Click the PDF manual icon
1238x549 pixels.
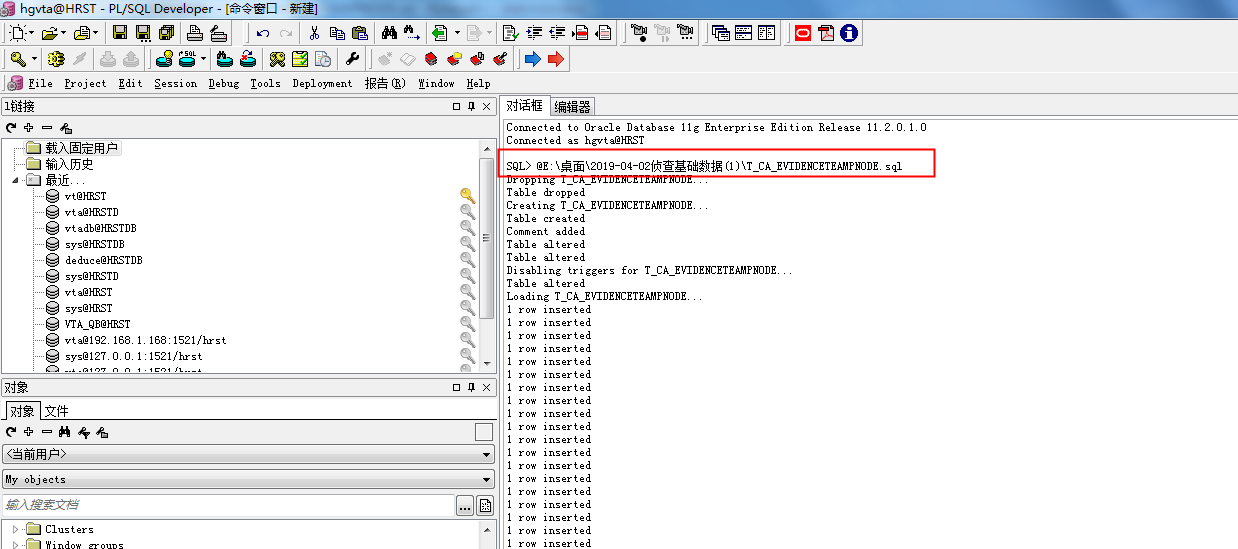pos(826,33)
